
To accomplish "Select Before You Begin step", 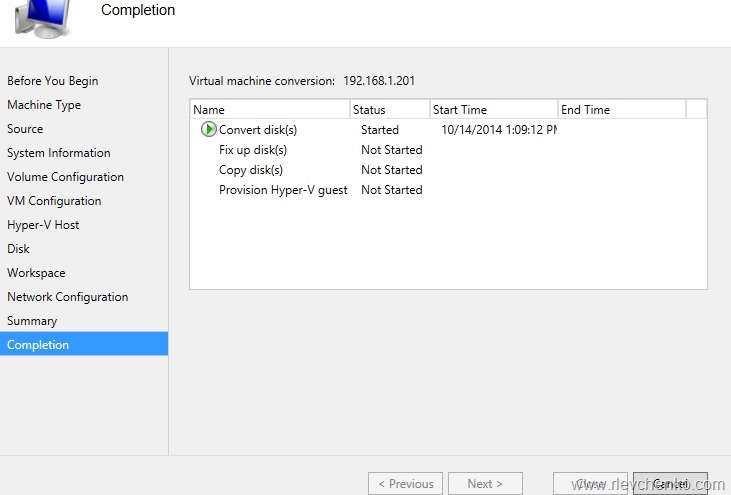I will 53,81.
